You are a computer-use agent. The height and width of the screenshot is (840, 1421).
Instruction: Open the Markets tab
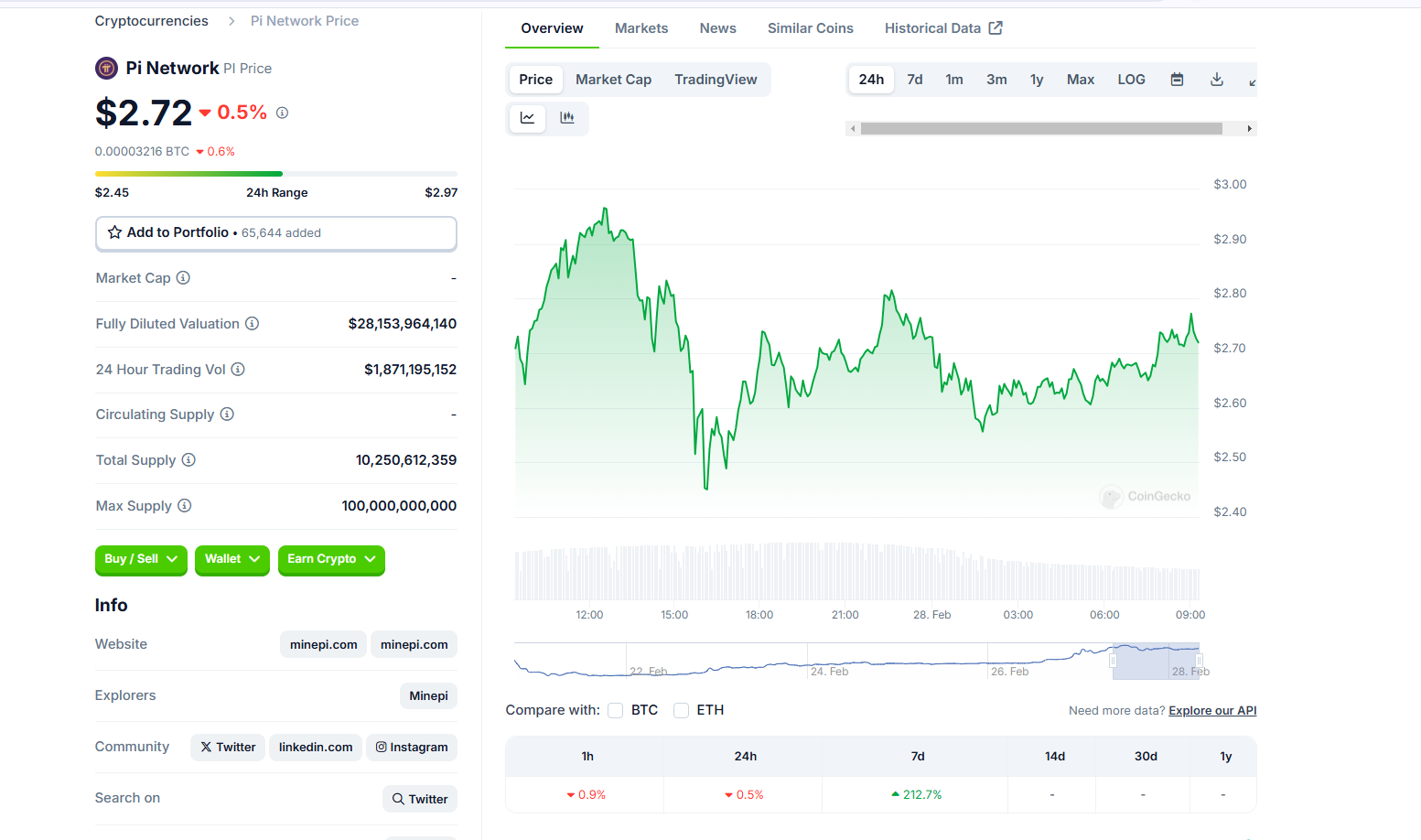[x=641, y=28]
